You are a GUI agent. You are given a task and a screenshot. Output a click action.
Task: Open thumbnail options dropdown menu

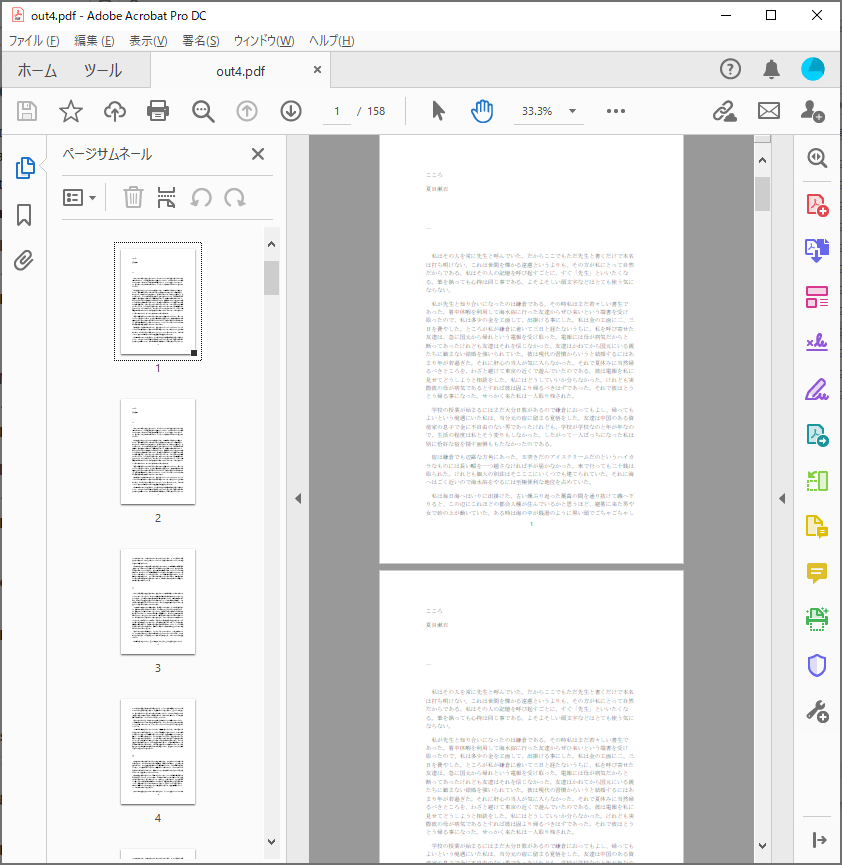pos(79,197)
